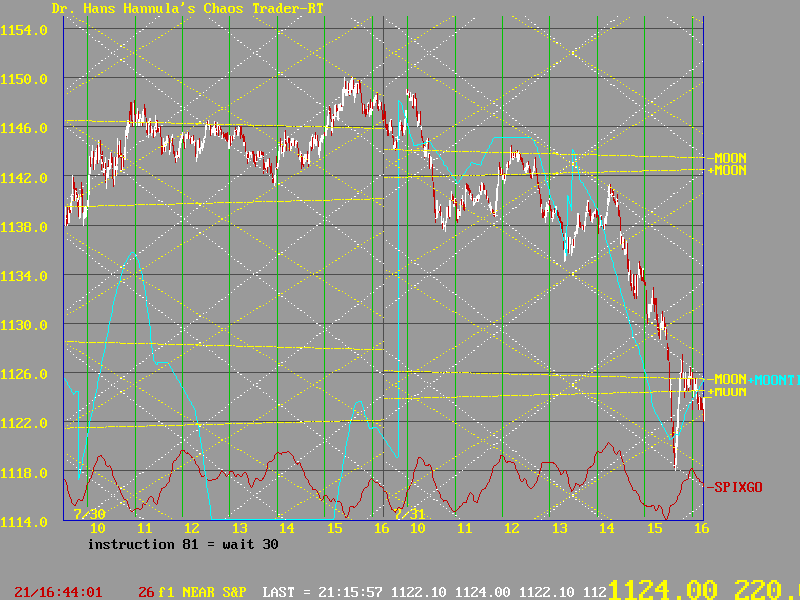Click the red 21/16:44:01 timestamp
800x600 pixels.
[58, 592]
